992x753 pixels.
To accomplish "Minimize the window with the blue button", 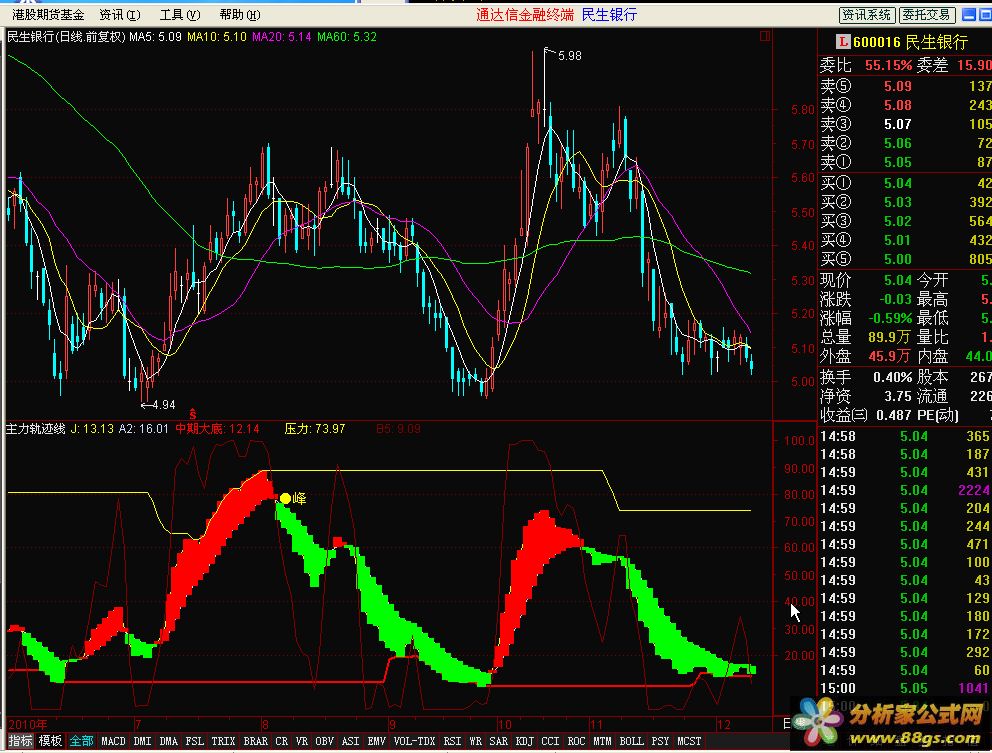I will tap(969, 15).
